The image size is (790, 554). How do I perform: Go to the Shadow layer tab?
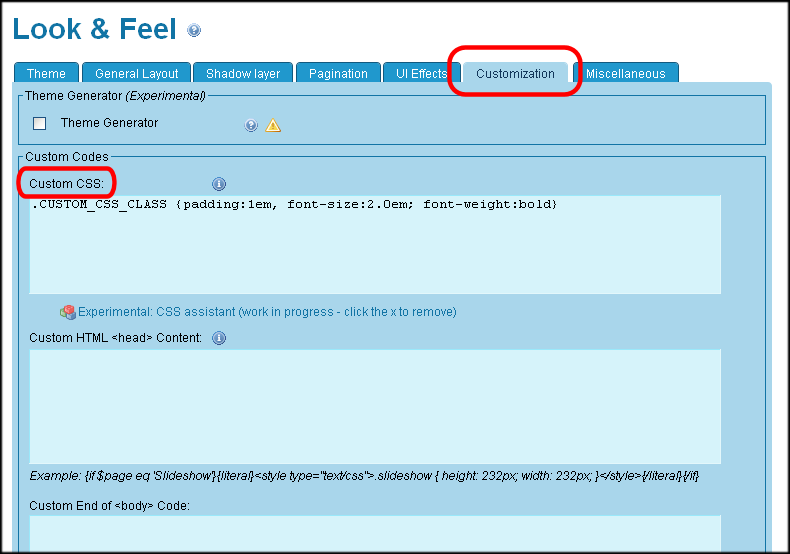point(243,73)
